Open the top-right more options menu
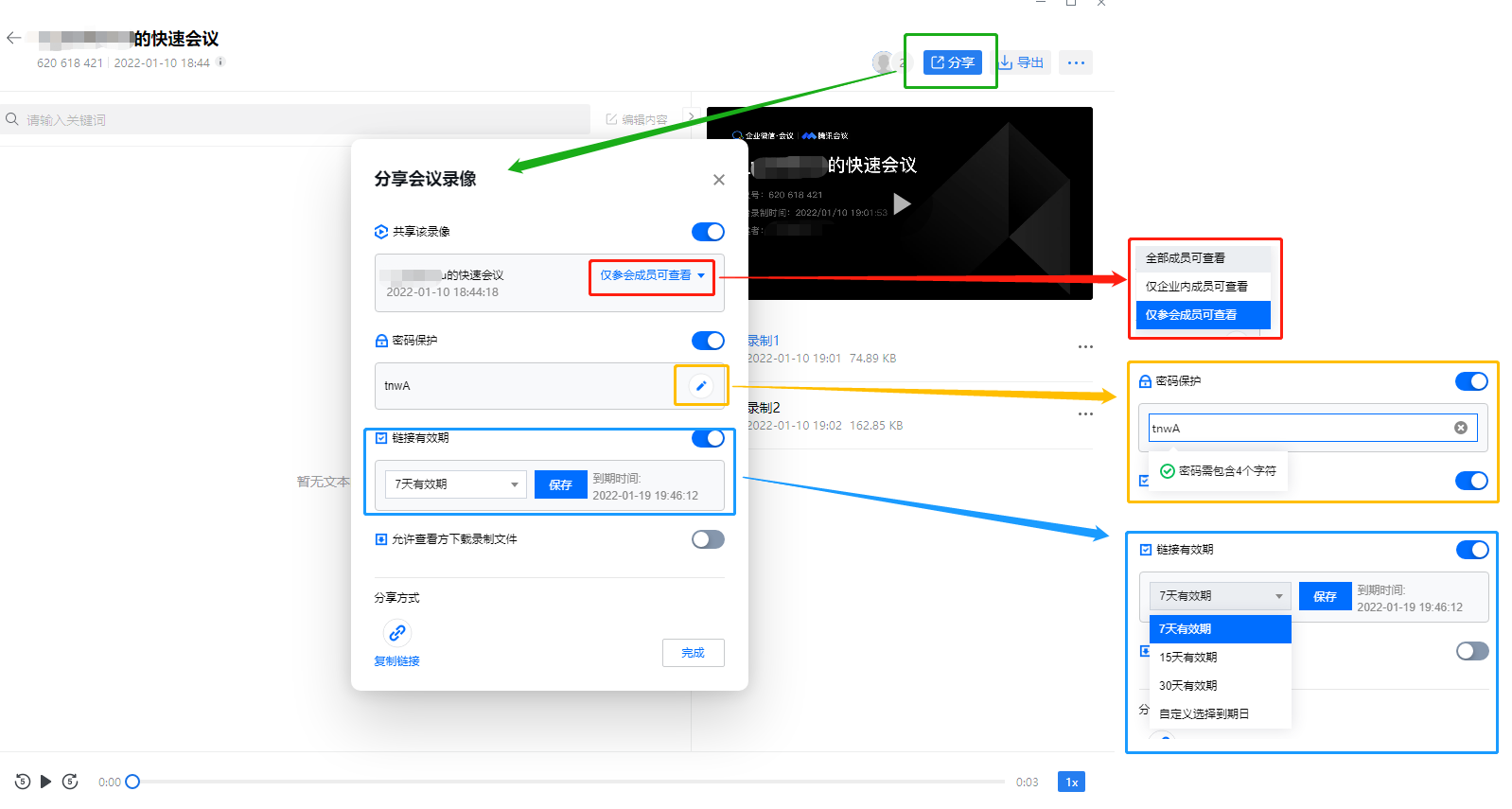Screen dimensions: 1512x809 coord(1076,62)
